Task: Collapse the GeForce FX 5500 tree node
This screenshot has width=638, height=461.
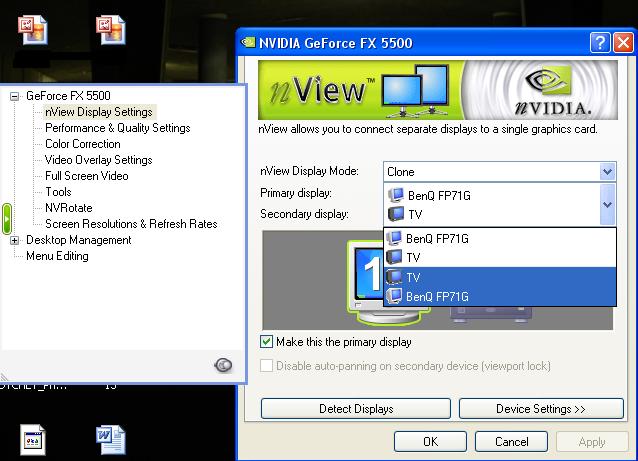Action: click(x=15, y=96)
